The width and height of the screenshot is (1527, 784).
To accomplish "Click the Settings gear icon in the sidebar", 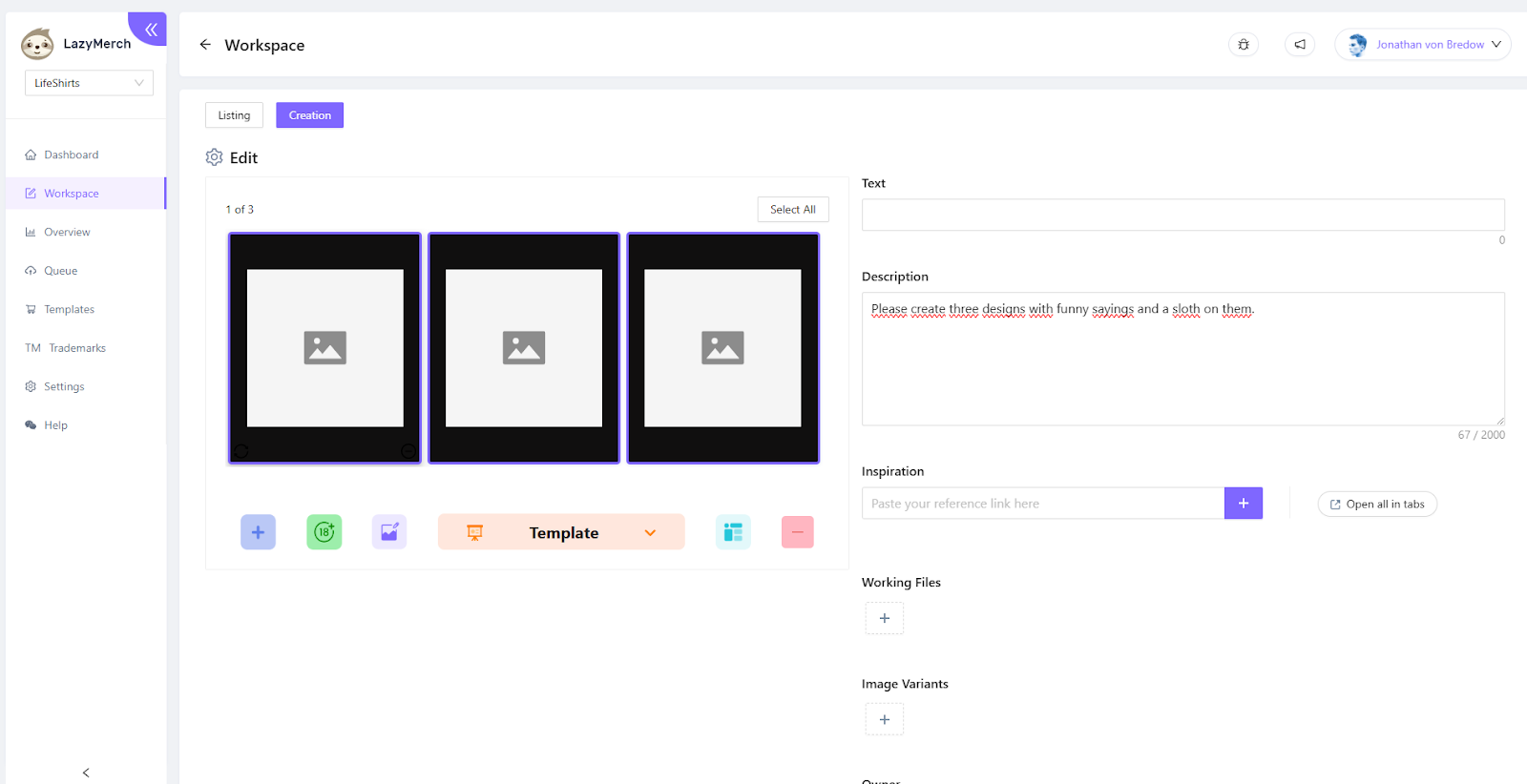I will pyautogui.click(x=31, y=386).
